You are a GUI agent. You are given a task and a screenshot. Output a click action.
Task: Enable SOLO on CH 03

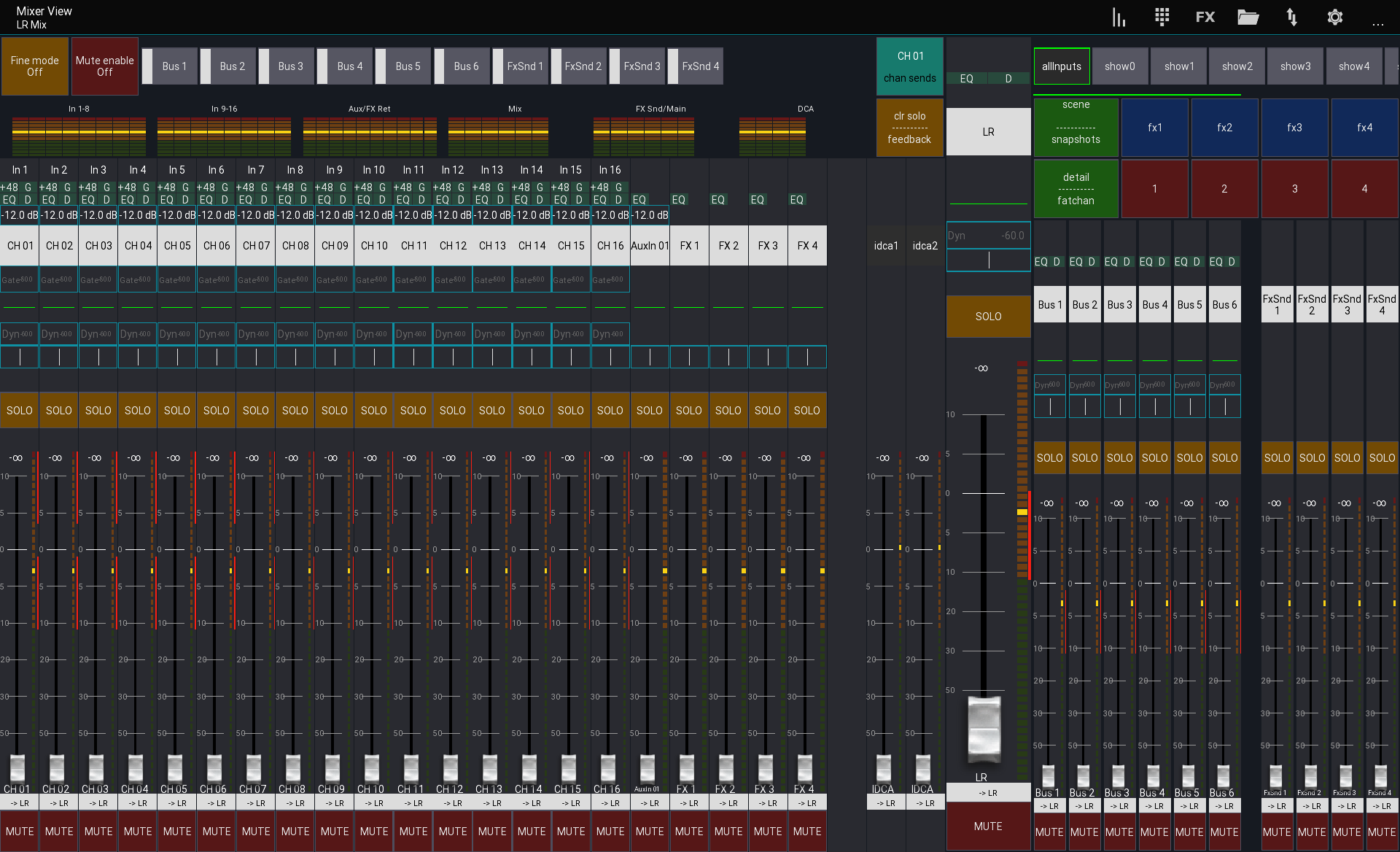[98, 410]
